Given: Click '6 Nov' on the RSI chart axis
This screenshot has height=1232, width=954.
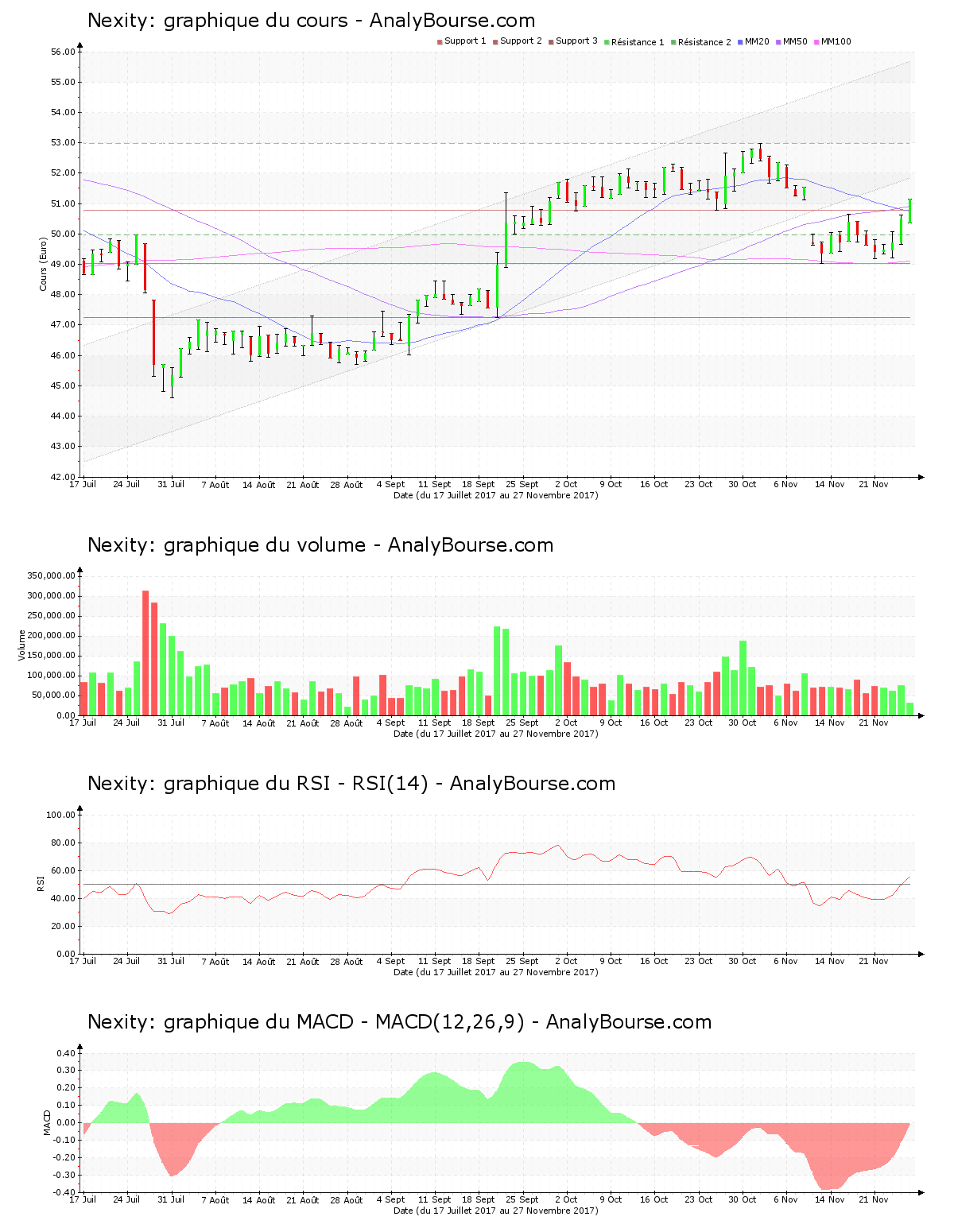Looking at the screenshot, I should (785, 961).
